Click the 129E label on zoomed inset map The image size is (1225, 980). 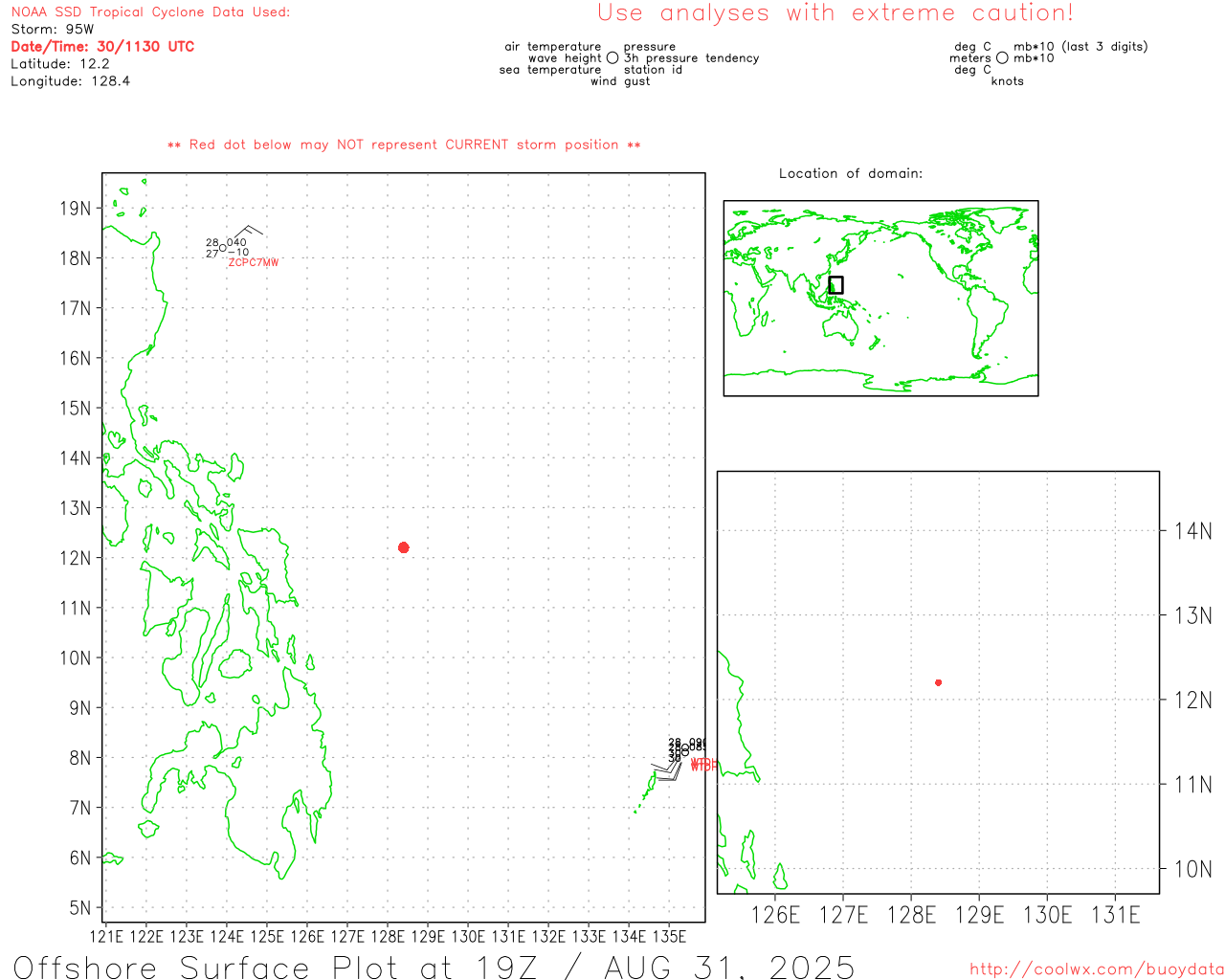980,915
